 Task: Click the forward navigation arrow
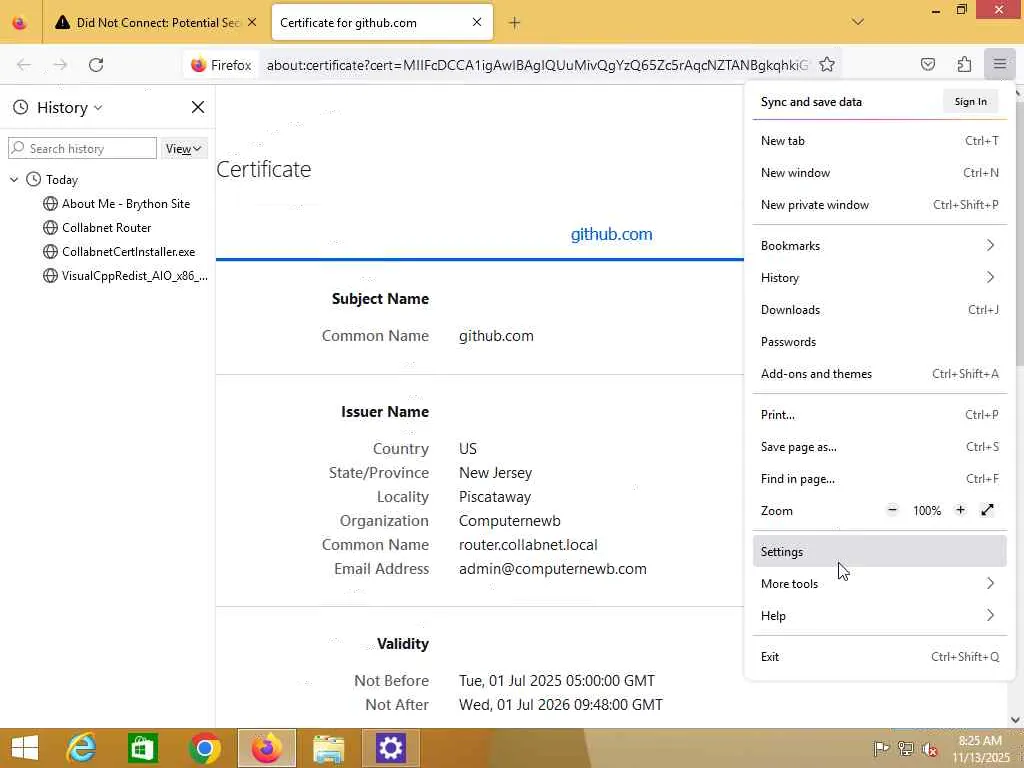[x=60, y=65]
